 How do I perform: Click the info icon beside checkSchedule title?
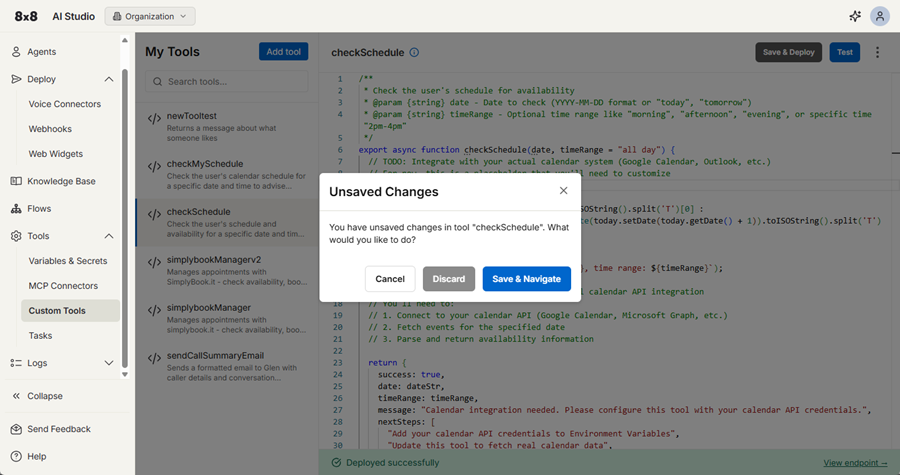tap(414, 52)
